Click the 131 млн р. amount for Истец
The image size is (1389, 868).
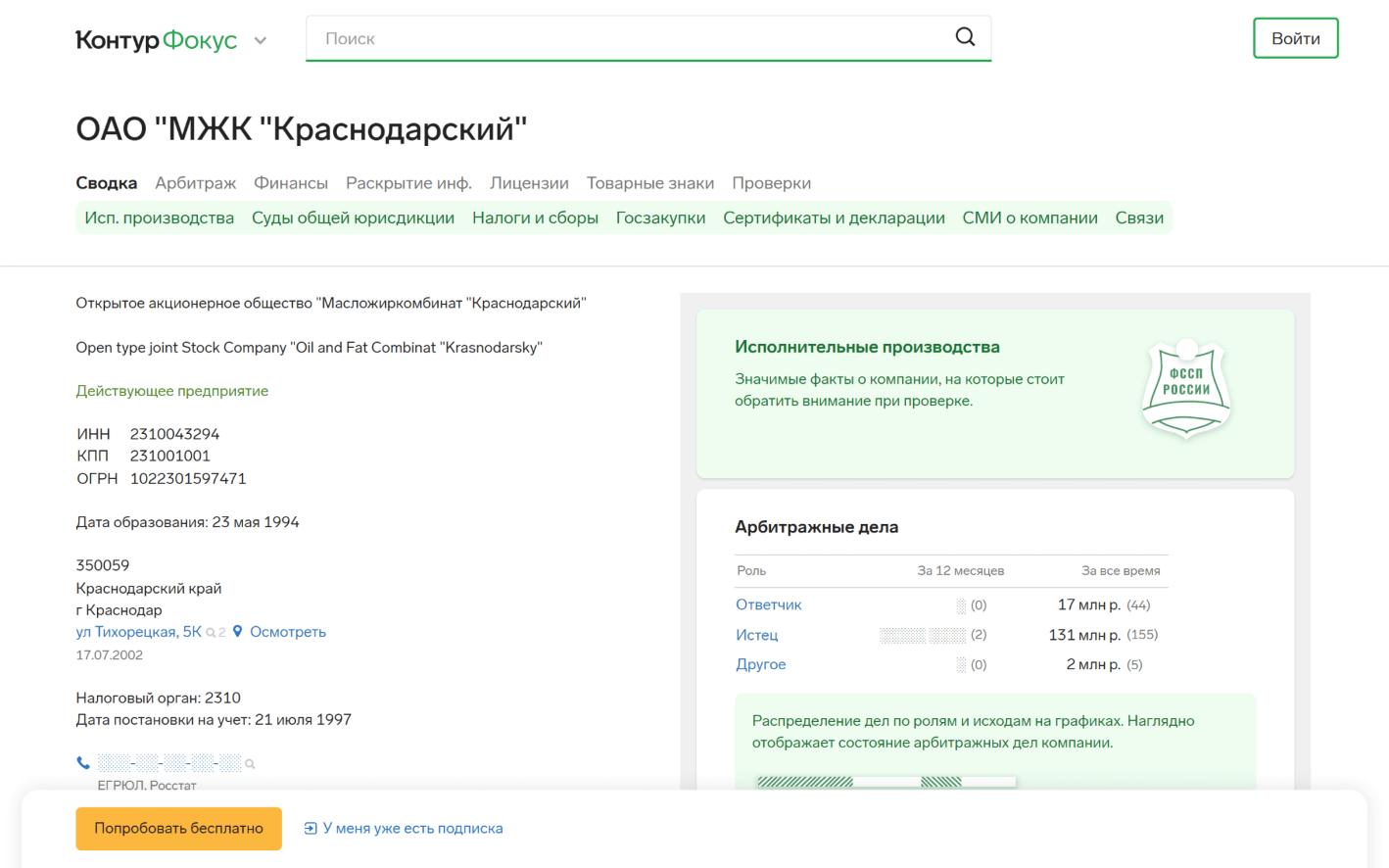click(x=1084, y=635)
